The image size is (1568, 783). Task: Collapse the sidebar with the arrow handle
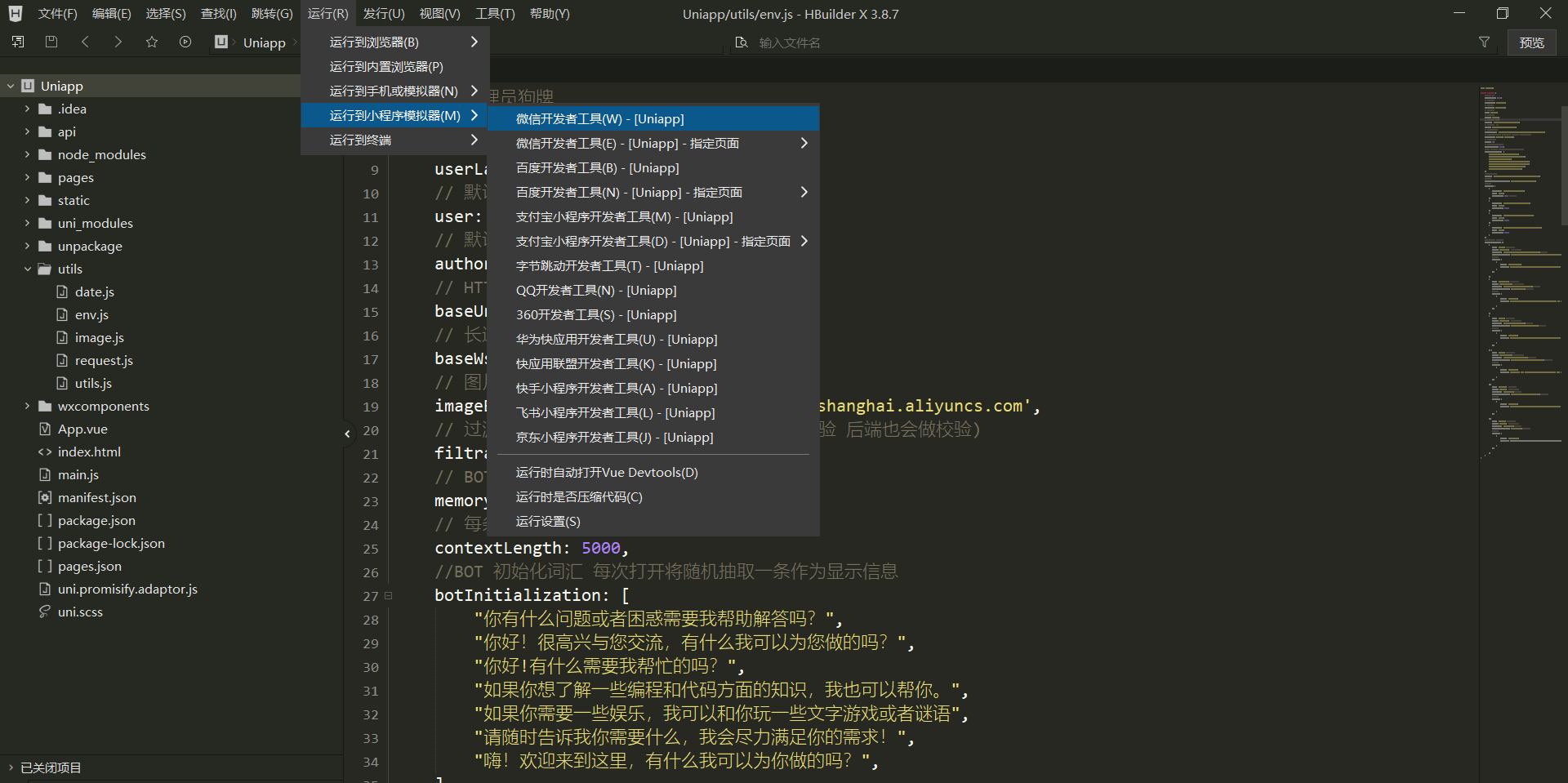coord(347,434)
